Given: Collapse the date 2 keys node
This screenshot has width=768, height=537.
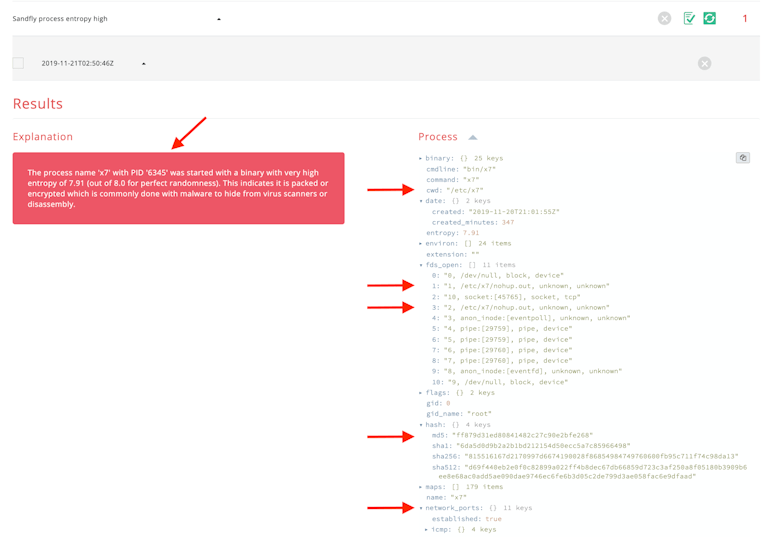Looking at the screenshot, I should point(421,201).
